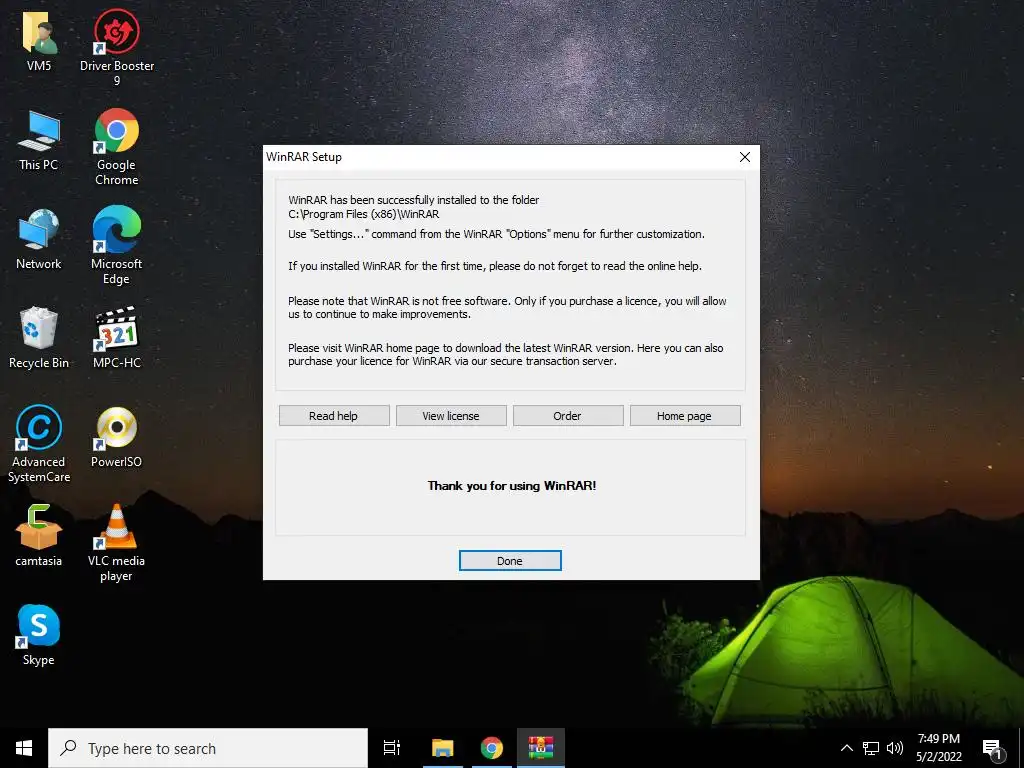Viewport: 1024px width, 768px height.
Task: Open the Read help button
Action: coord(334,415)
